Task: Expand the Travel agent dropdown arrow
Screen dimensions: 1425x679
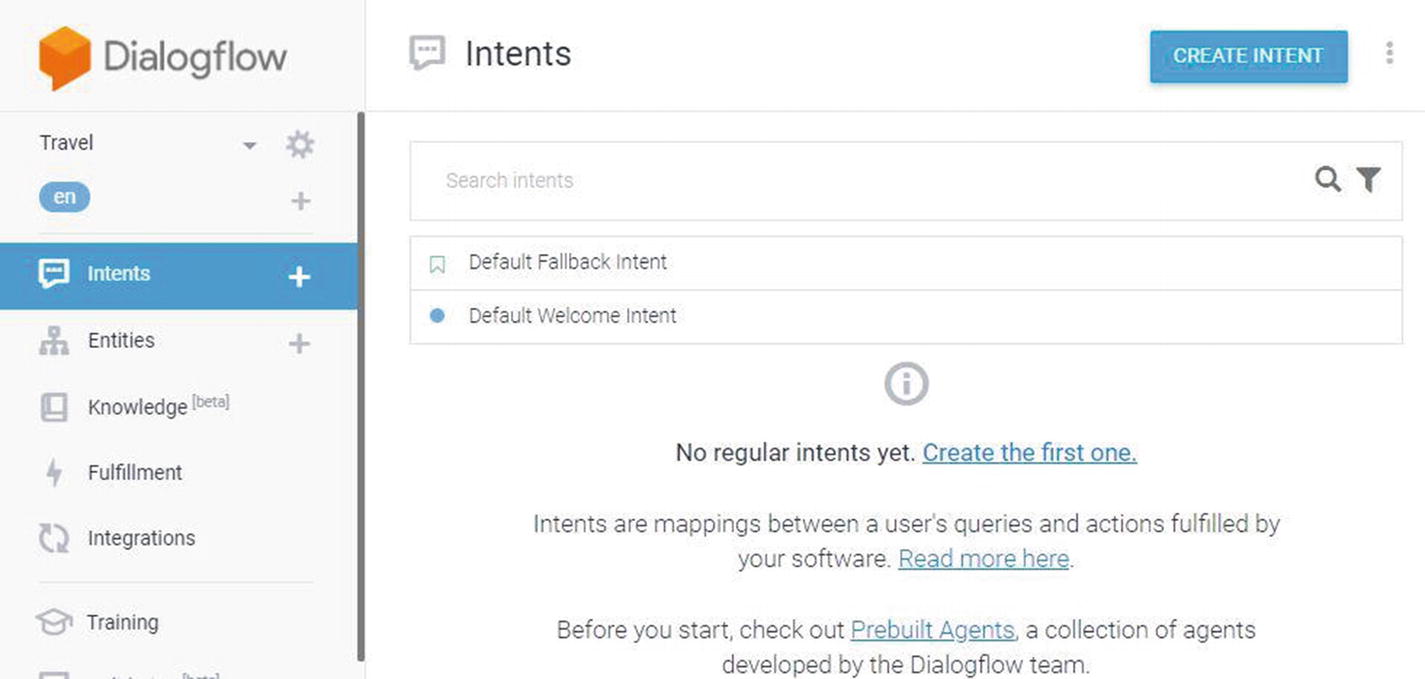Action: (x=249, y=146)
